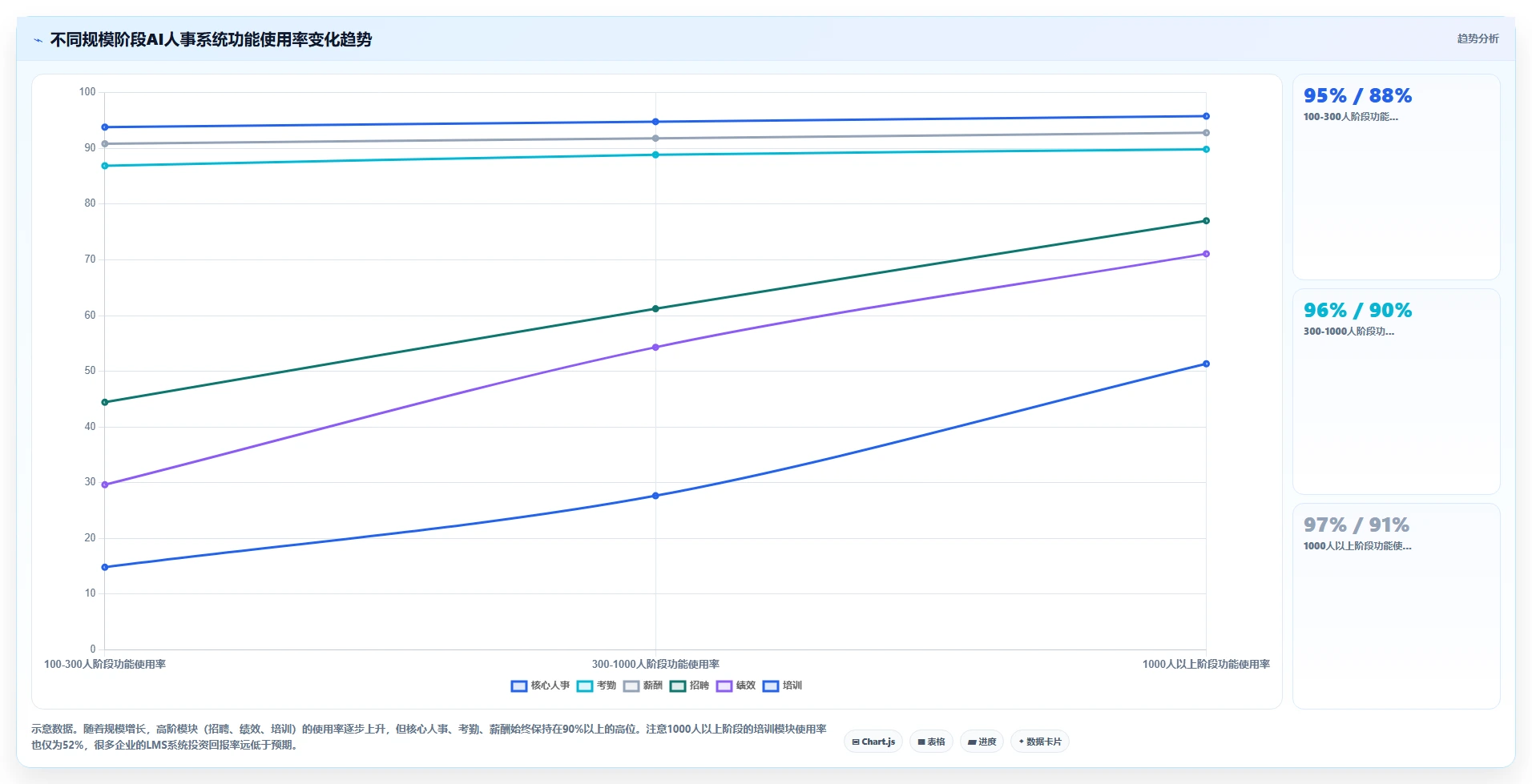Open the 97% / 91% data card
Viewport: 1532px width, 784px height.
(x=1396, y=606)
